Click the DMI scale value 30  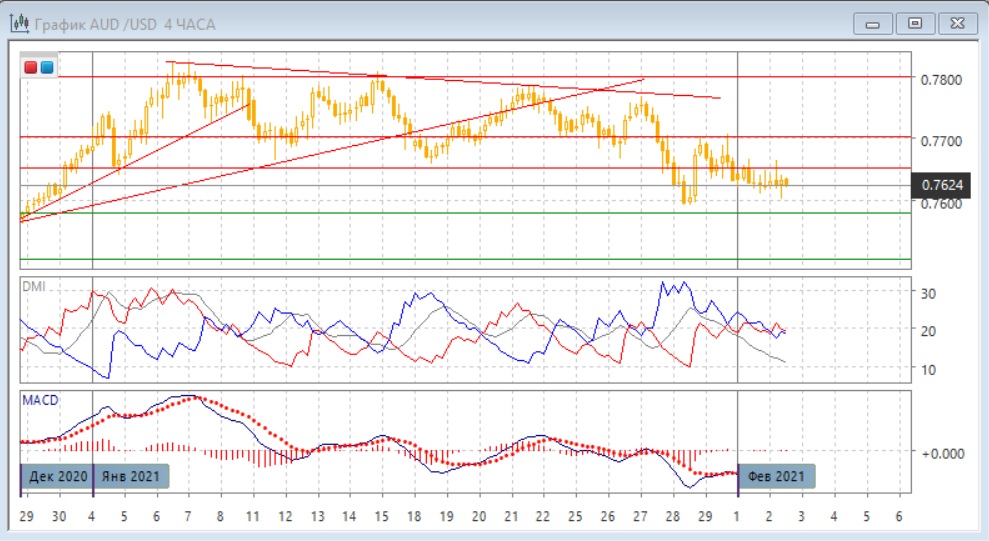click(927, 293)
